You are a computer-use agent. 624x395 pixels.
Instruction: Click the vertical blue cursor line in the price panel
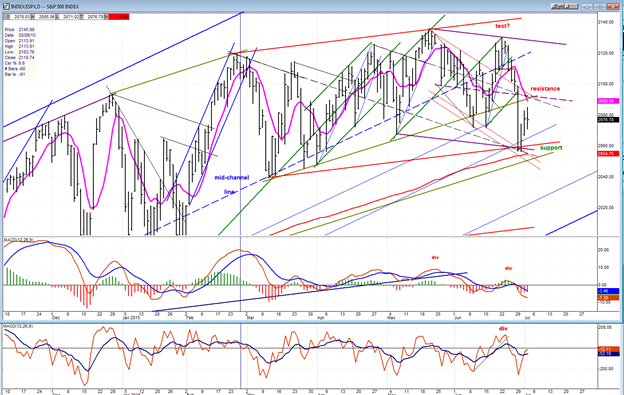[x=240, y=123]
